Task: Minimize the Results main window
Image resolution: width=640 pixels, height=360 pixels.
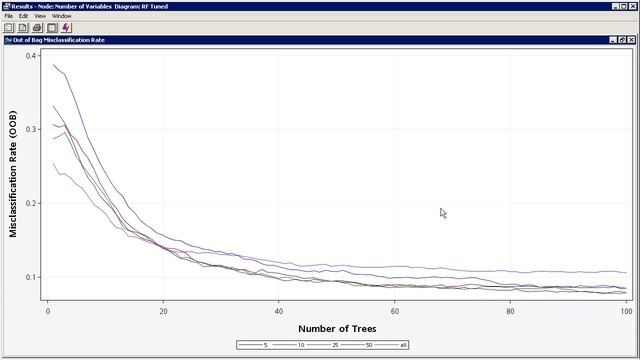Action: [616, 7]
